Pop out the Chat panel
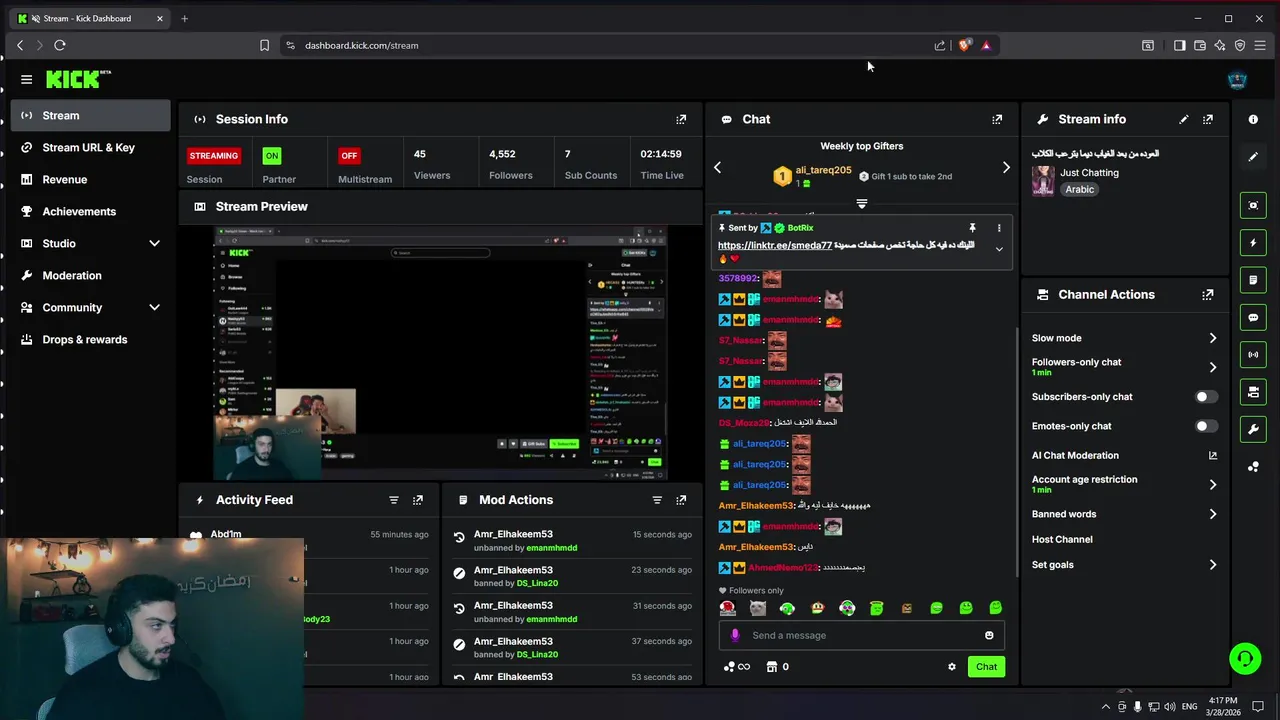 coord(997,119)
